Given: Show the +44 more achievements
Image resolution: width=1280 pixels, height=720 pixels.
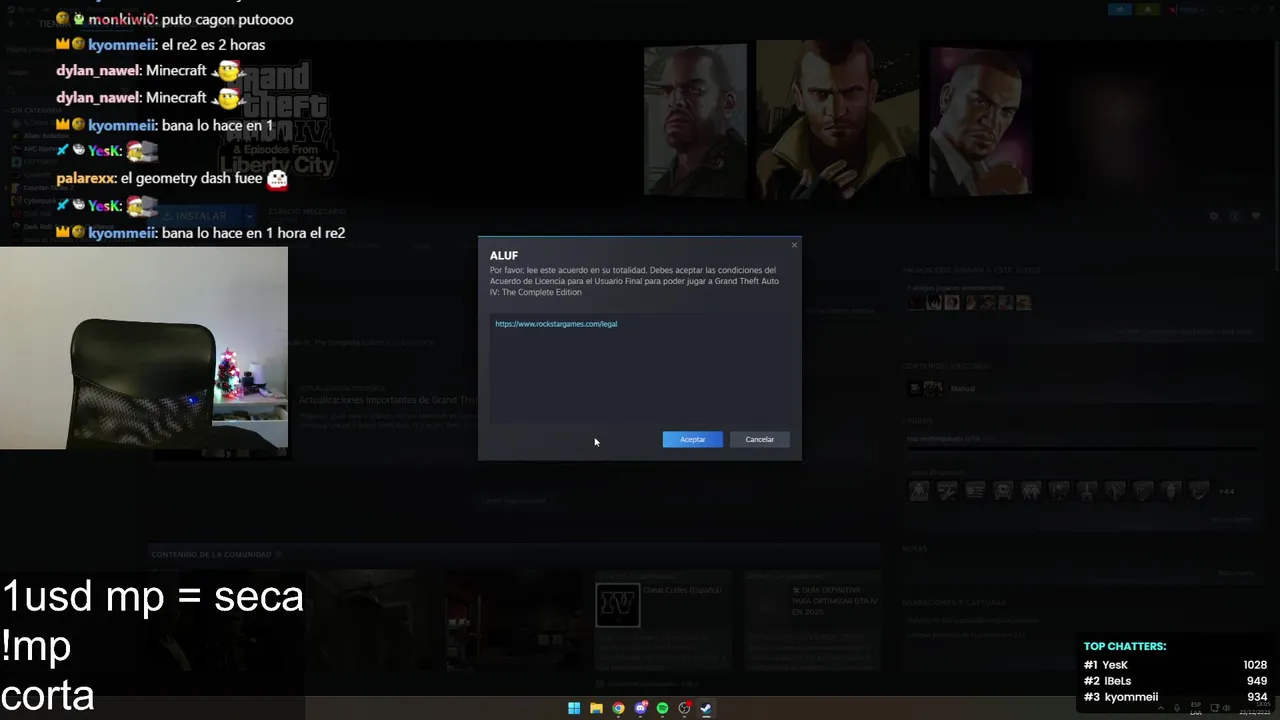Looking at the screenshot, I should (x=1226, y=491).
